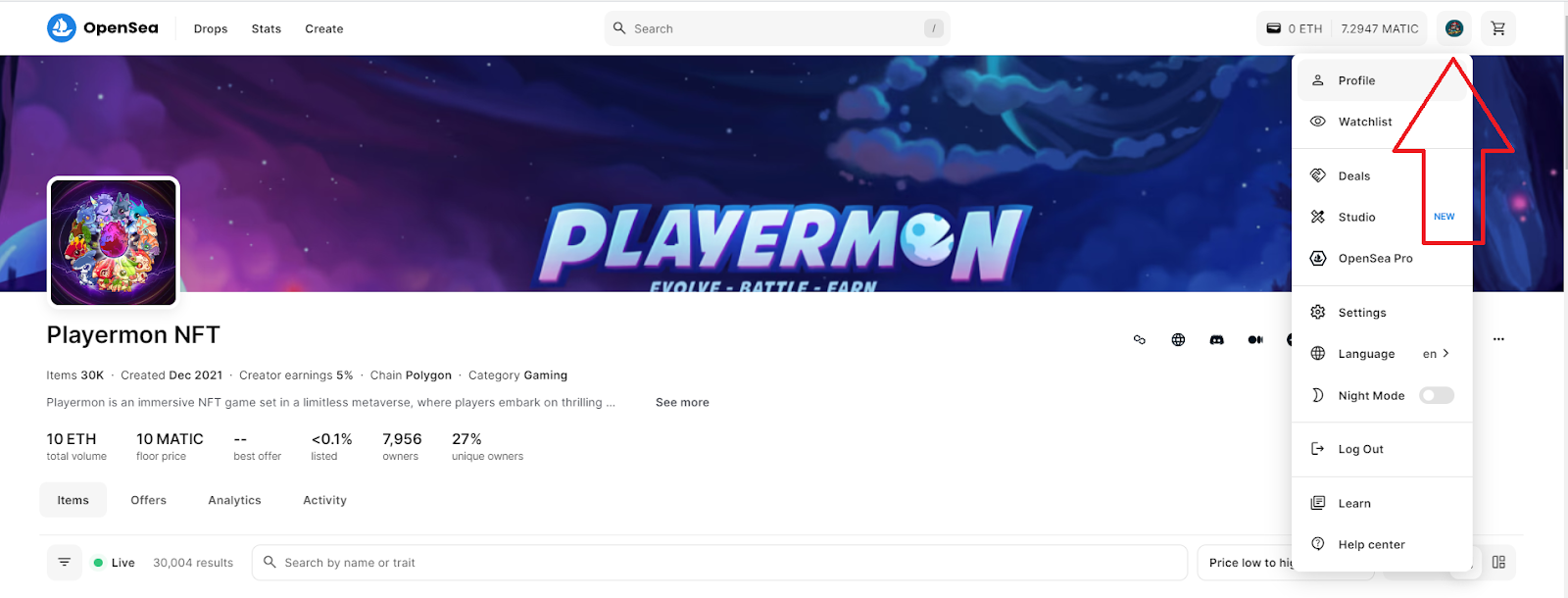This screenshot has height=598, width=1568.
Task: Switch to the mosaic grid view icon
Action: pos(1497,563)
